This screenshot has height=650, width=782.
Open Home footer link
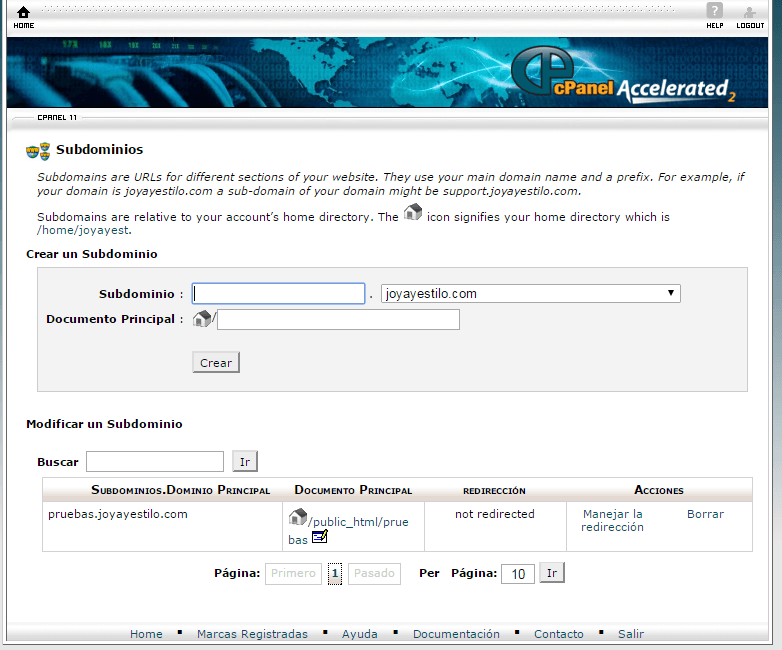click(x=146, y=634)
